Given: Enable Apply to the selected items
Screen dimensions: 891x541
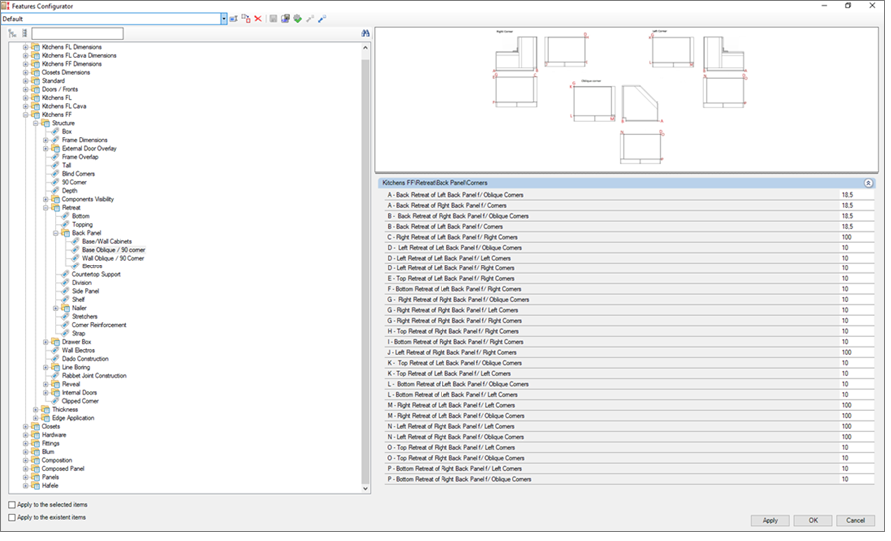Looking at the screenshot, I should tap(12, 505).
